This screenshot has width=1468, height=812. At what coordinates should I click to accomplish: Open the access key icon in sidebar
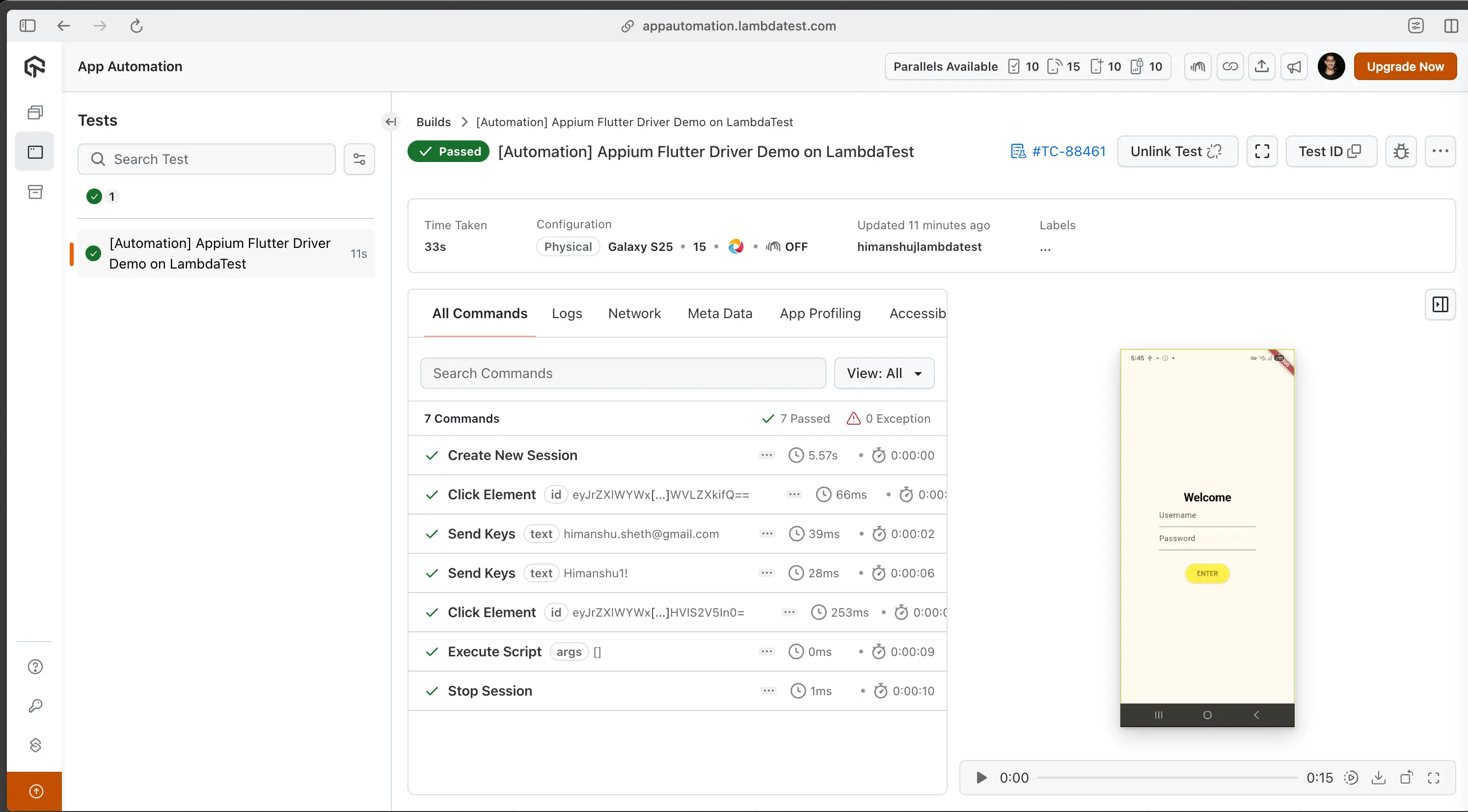[x=35, y=706]
